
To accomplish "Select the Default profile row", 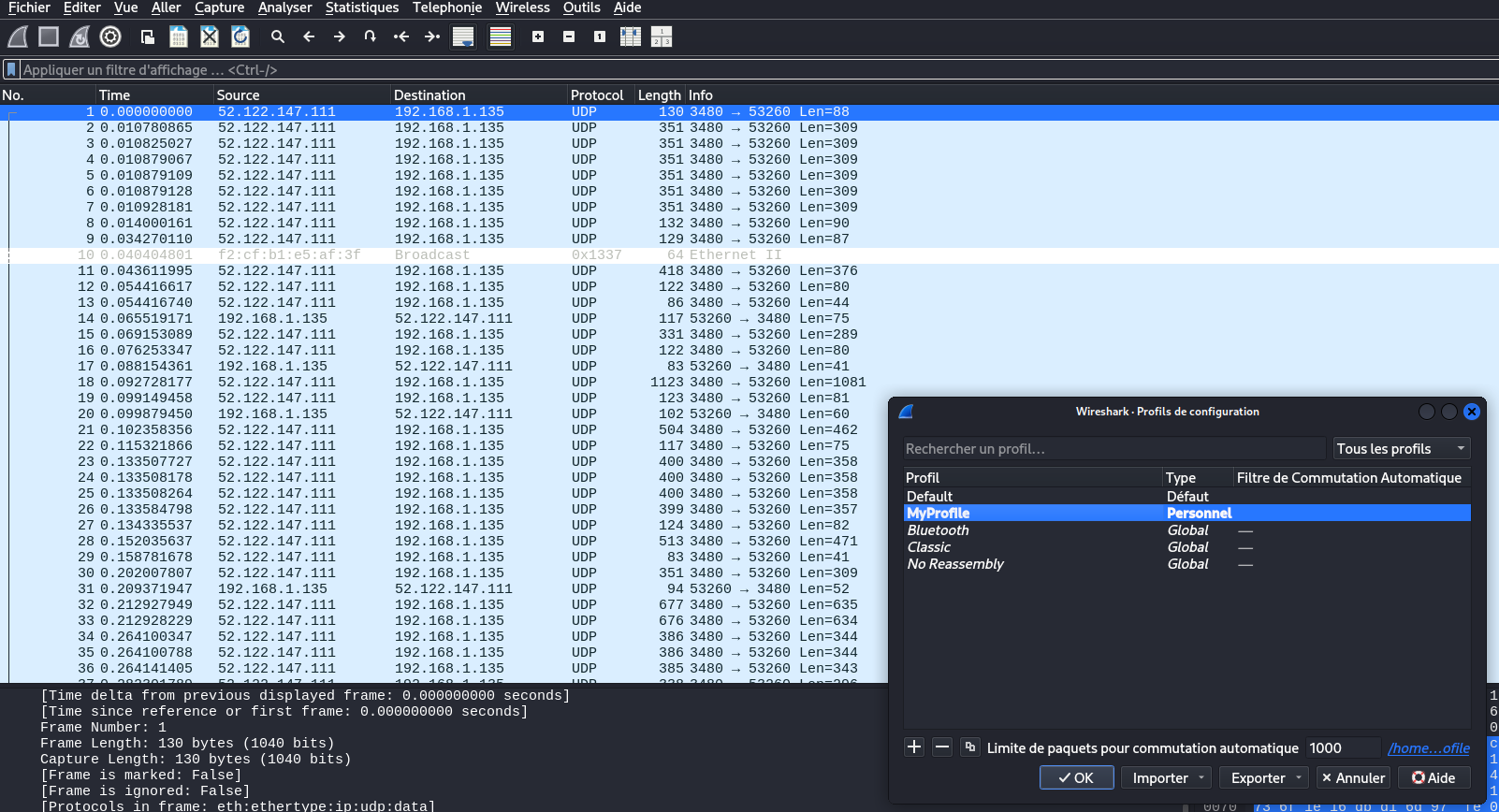I will coord(1186,497).
